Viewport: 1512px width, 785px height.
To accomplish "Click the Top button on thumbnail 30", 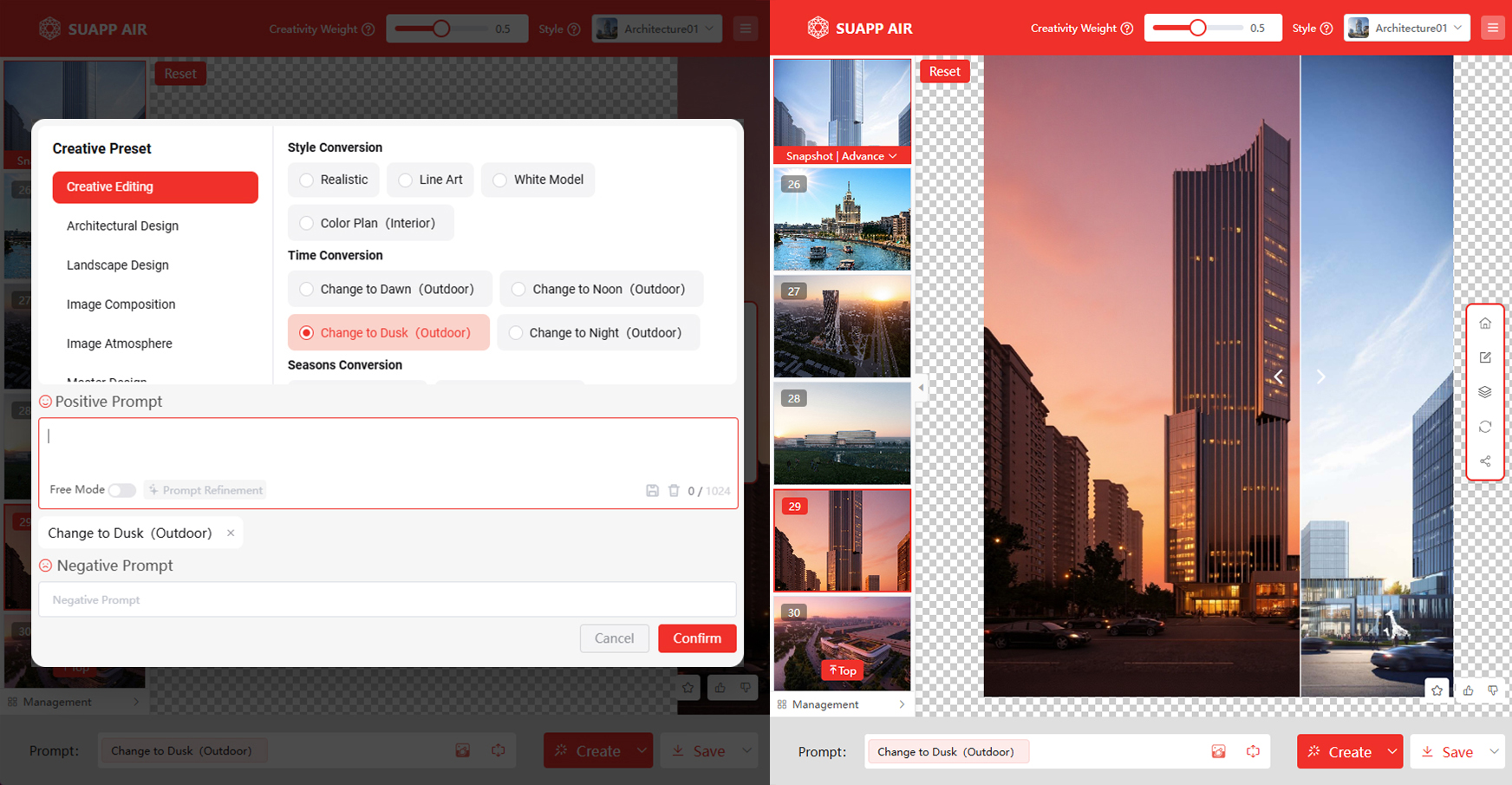I will [842, 671].
